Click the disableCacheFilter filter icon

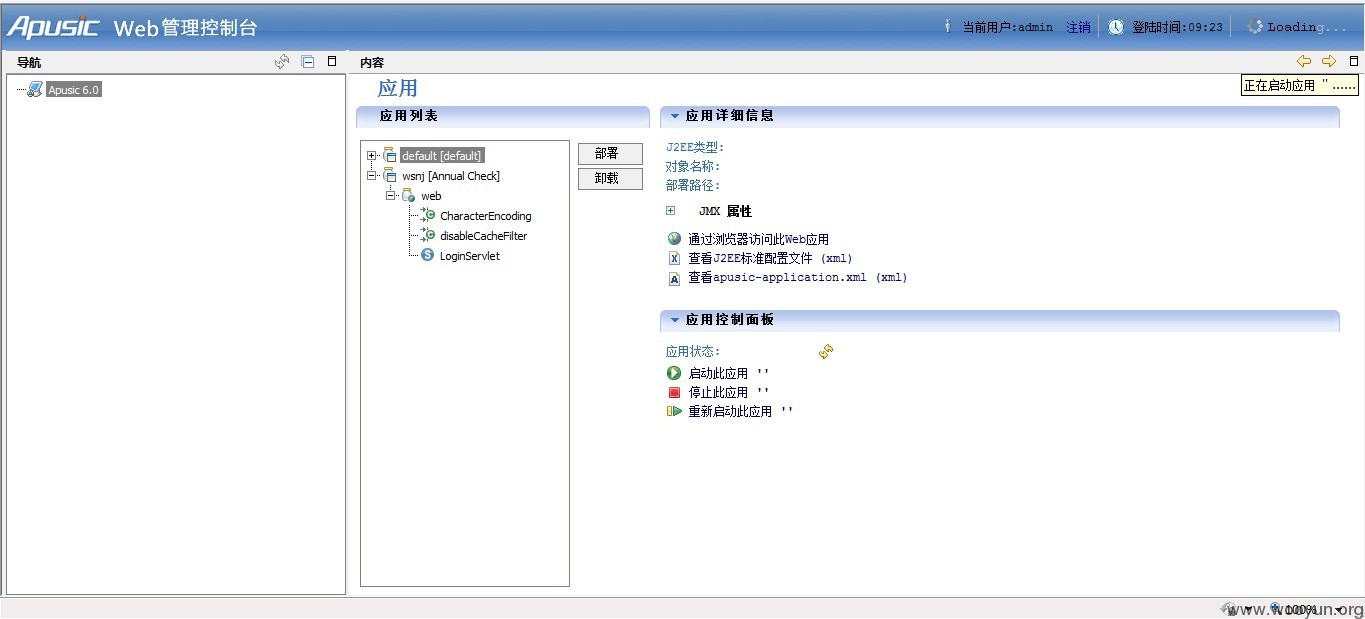pos(428,235)
